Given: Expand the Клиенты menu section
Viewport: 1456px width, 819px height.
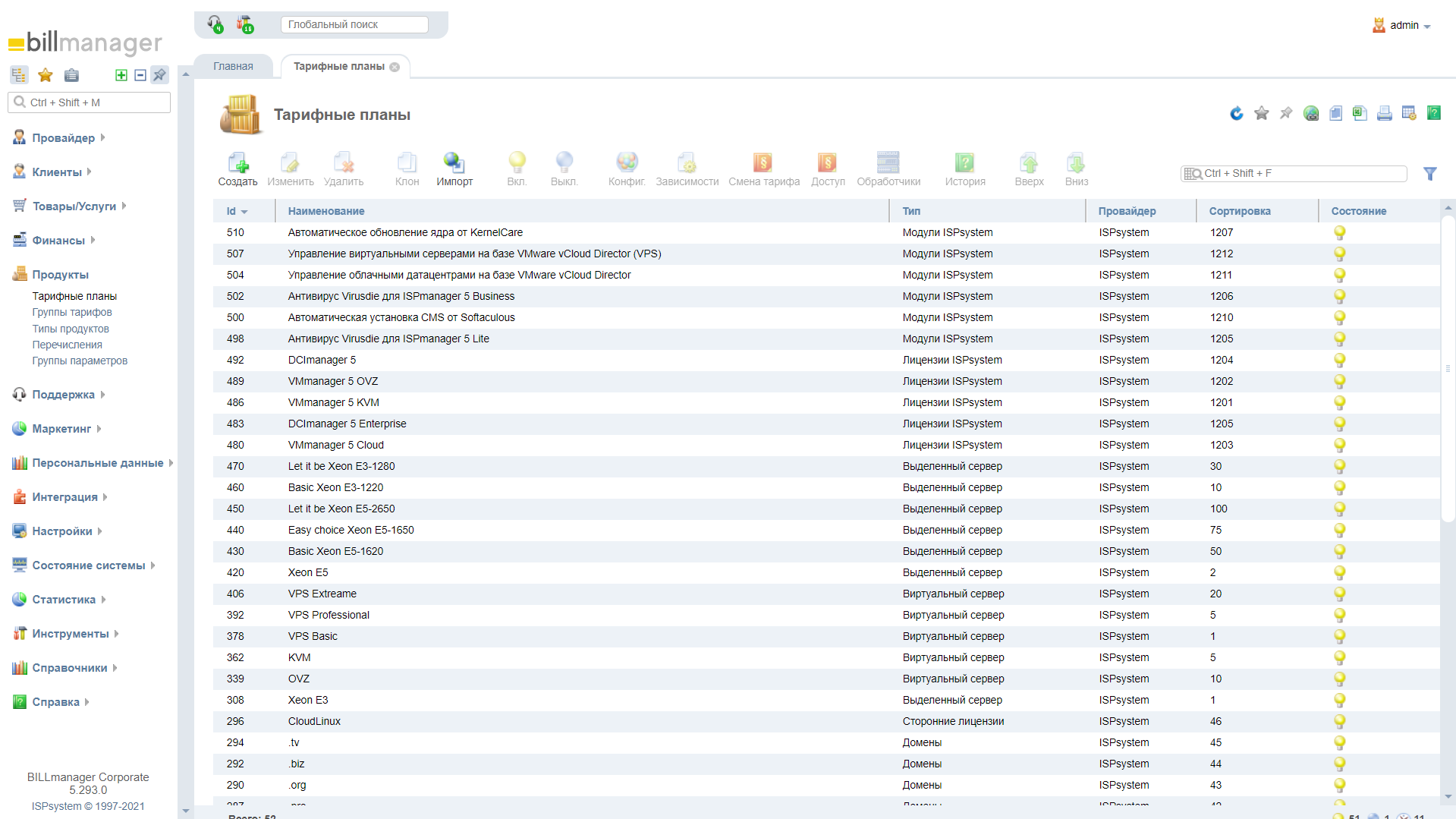Looking at the screenshot, I should pos(57,172).
